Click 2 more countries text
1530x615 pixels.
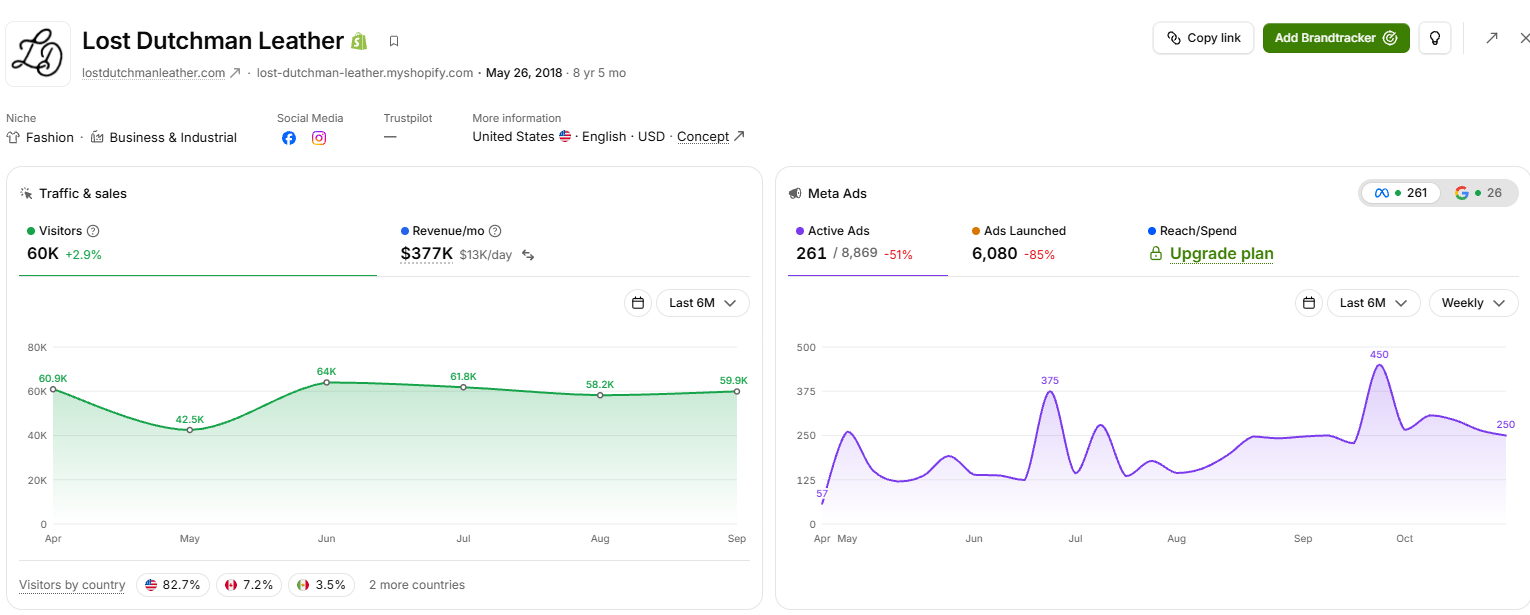click(417, 585)
